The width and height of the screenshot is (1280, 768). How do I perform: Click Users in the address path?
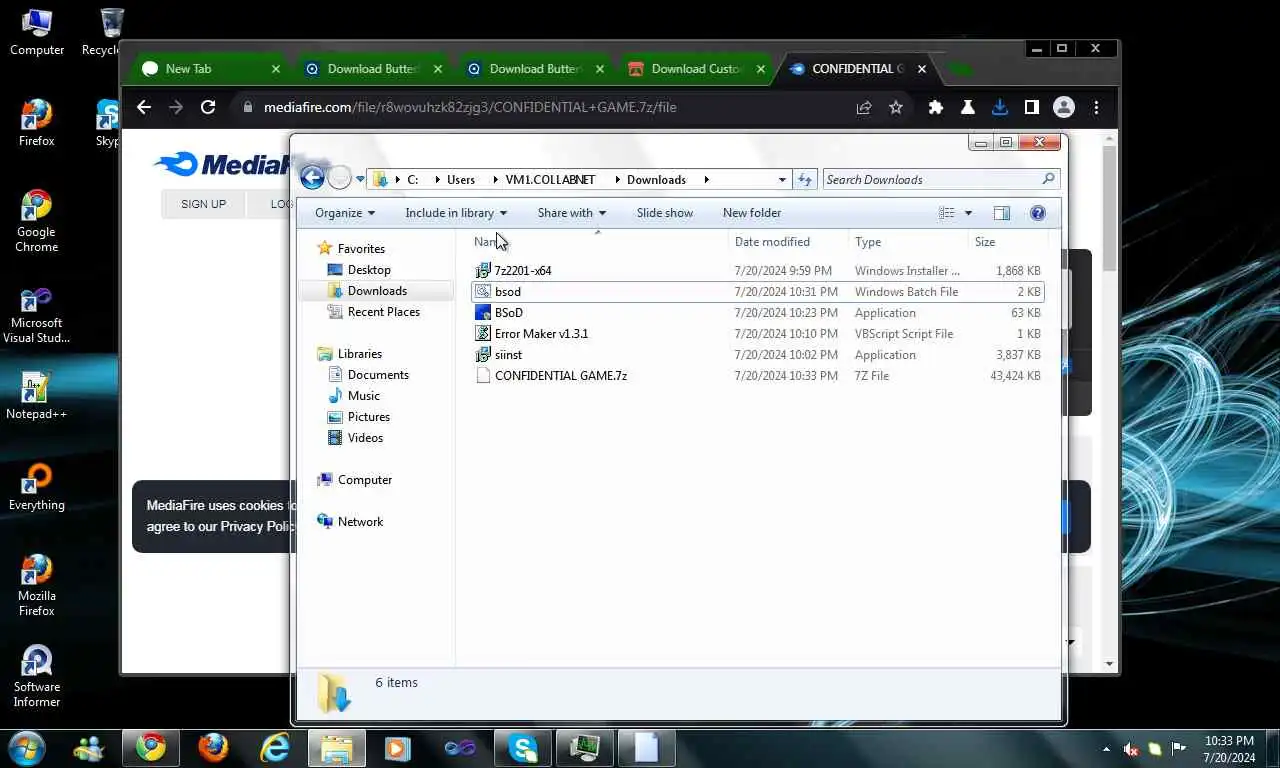(461, 180)
